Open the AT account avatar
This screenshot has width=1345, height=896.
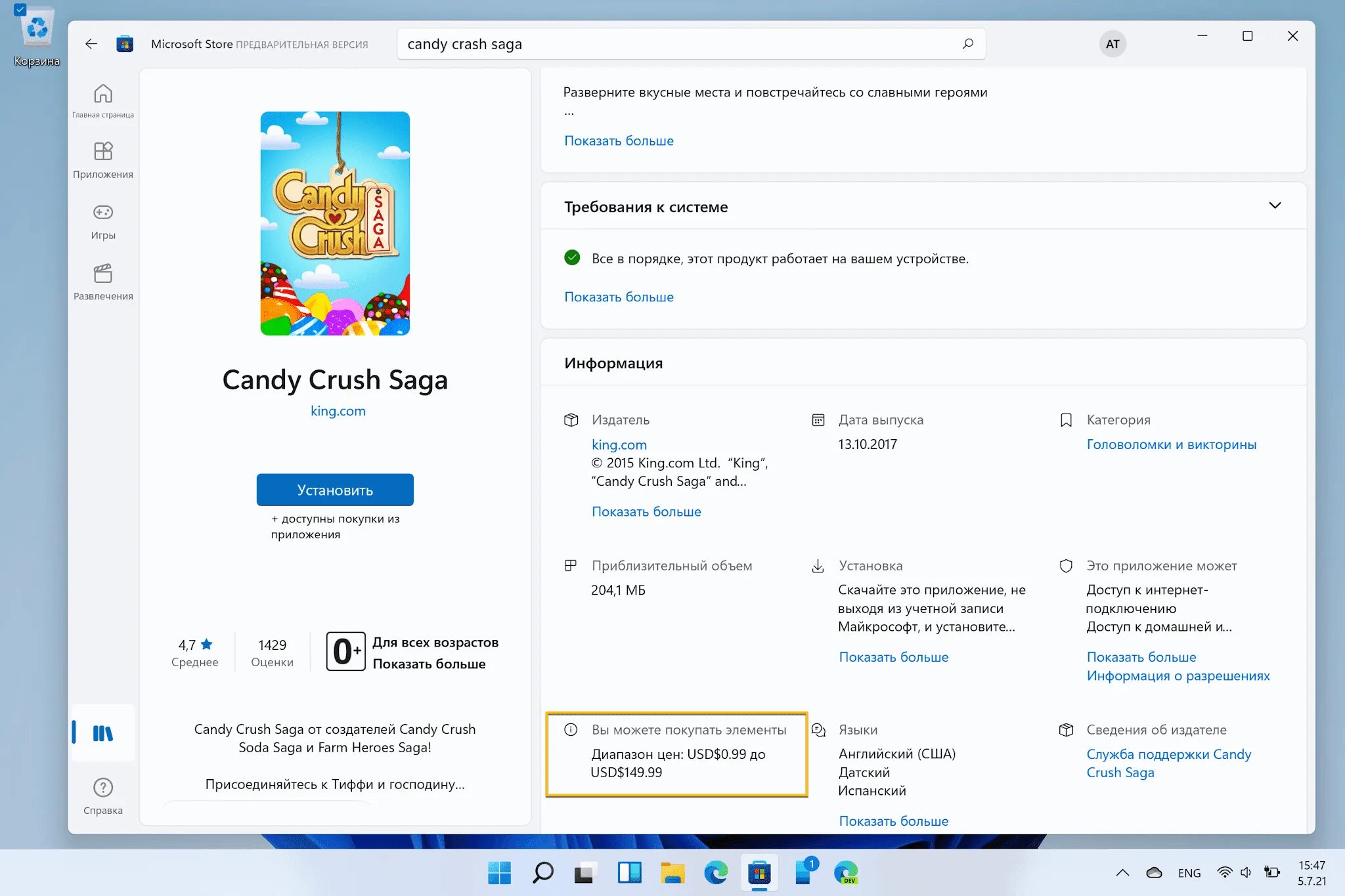coord(1113,44)
